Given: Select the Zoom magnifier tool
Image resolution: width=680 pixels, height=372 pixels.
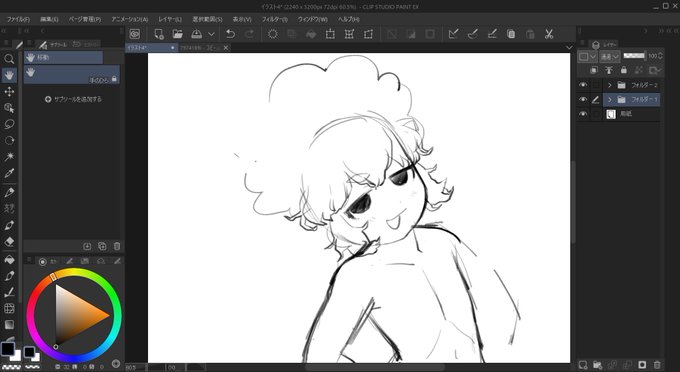Looking at the screenshot, I should pos(9,59).
